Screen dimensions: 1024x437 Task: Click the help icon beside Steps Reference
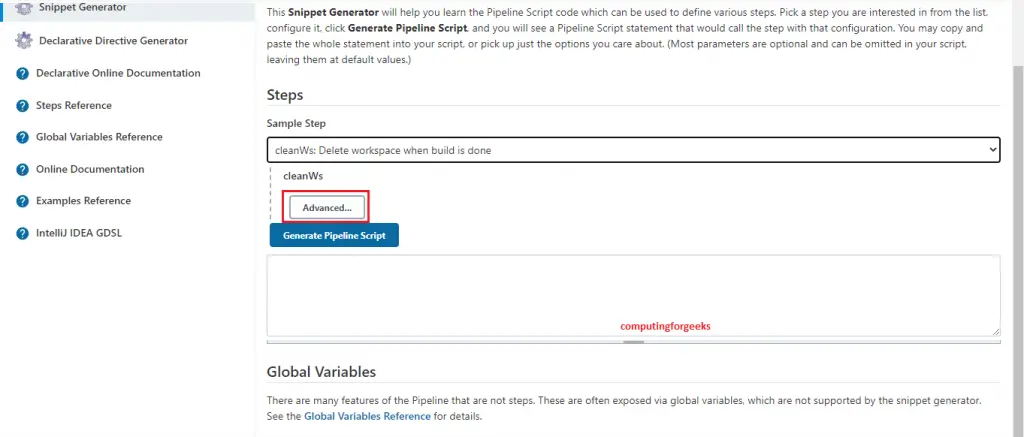click(22, 106)
